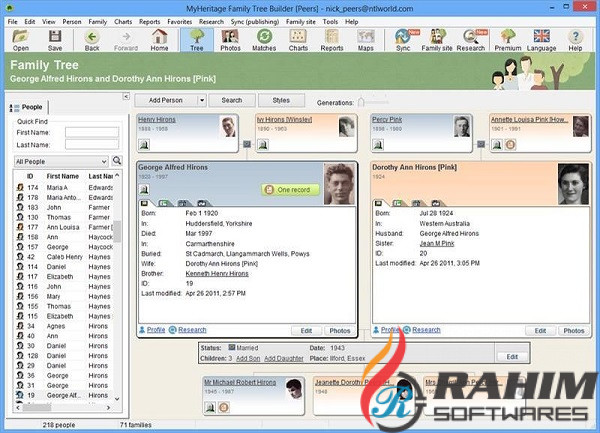This screenshot has height=433, width=600.
Task: Select the People tab
Action: [x=27, y=107]
